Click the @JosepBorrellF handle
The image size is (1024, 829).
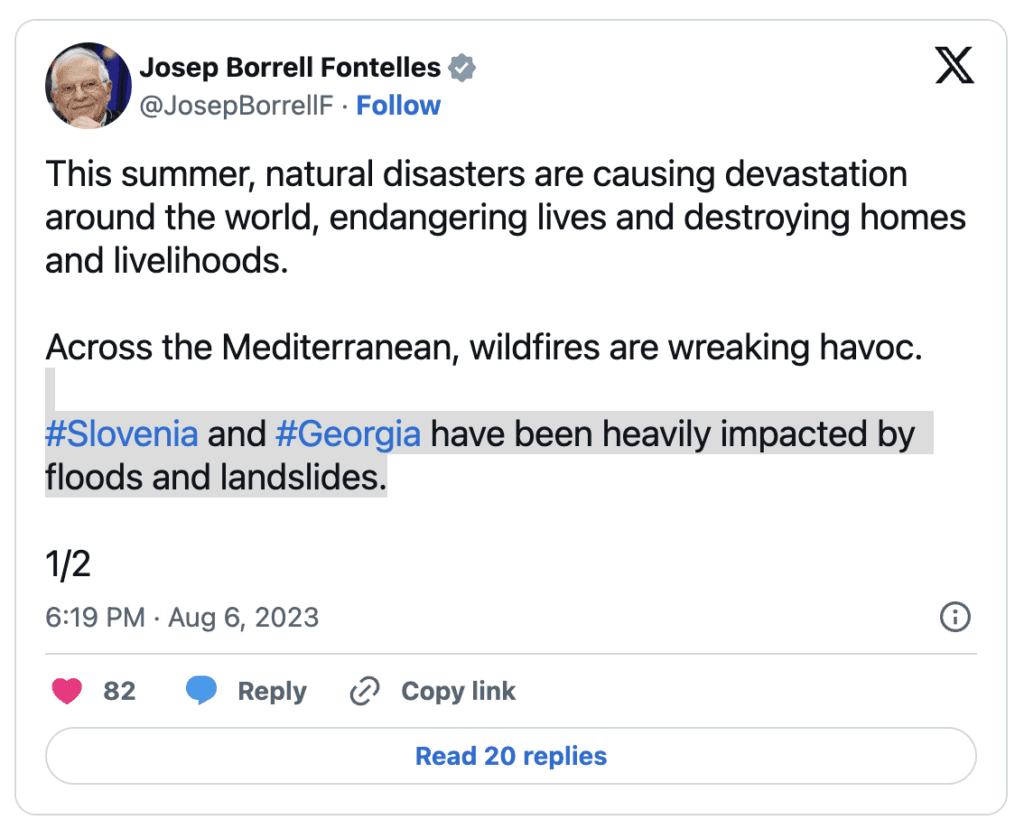[236, 106]
